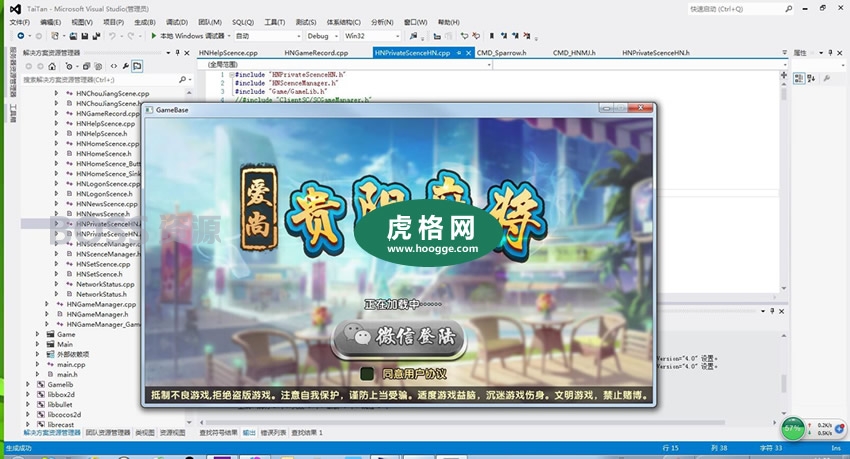Select HNSetScence.cpp in the tree

click(103, 264)
